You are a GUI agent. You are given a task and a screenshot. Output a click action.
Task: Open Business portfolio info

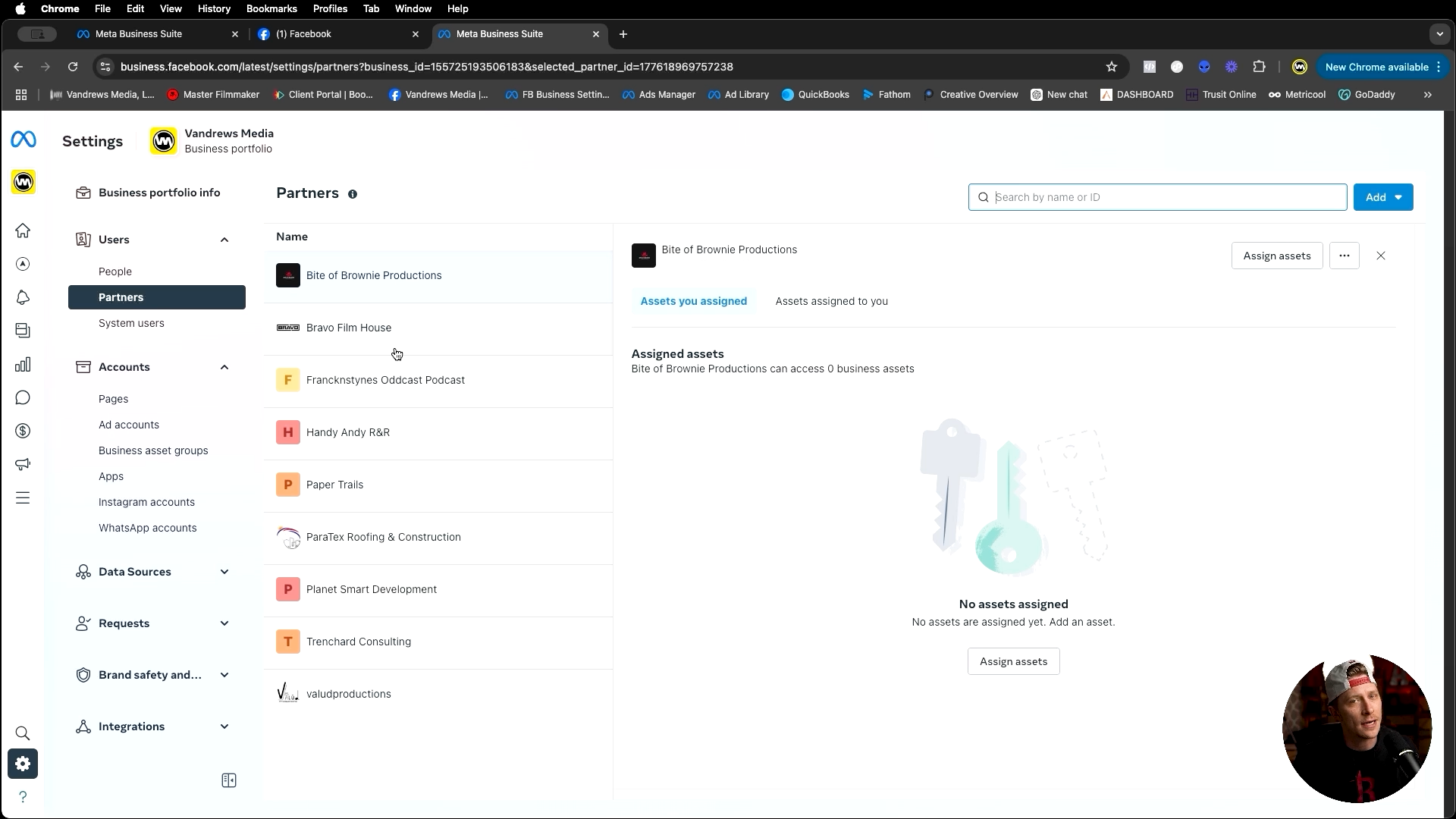[157, 193]
